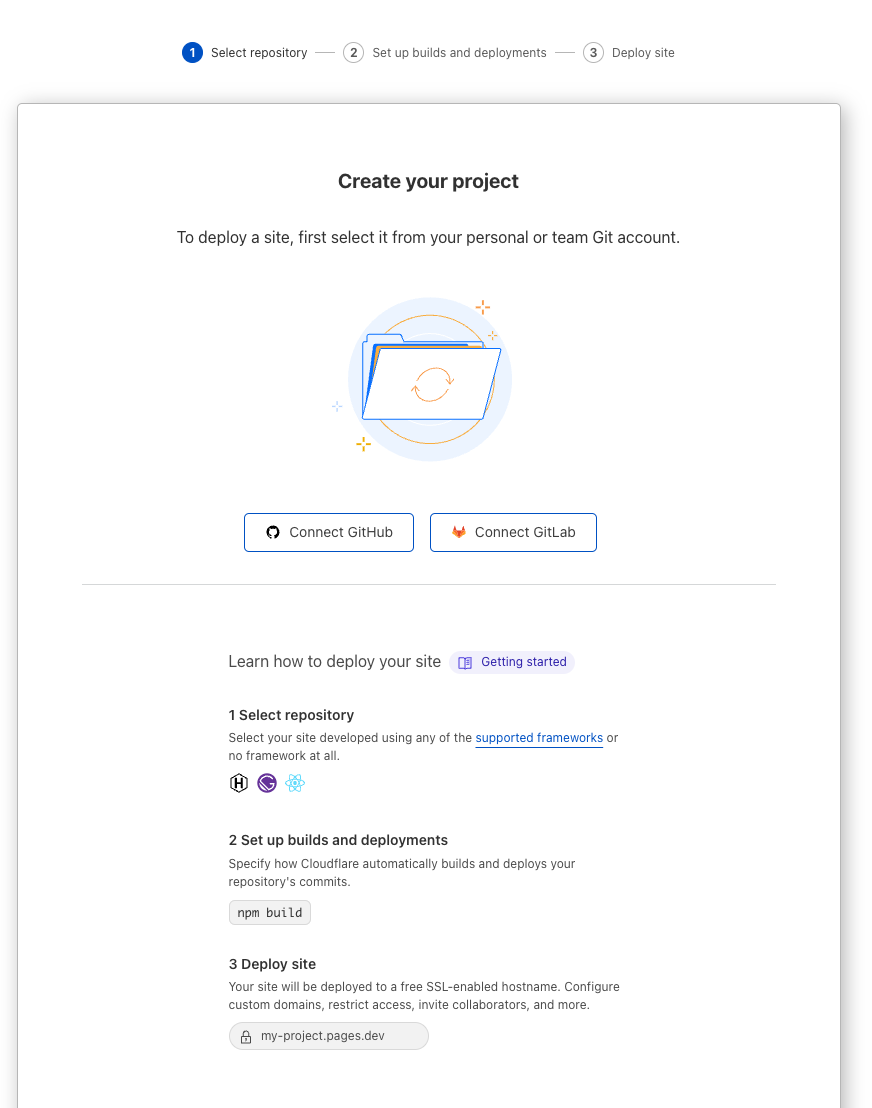Click the Hugo framework hexagon icon
This screenshot has width=872, height=1108.
tap(238, 783)
